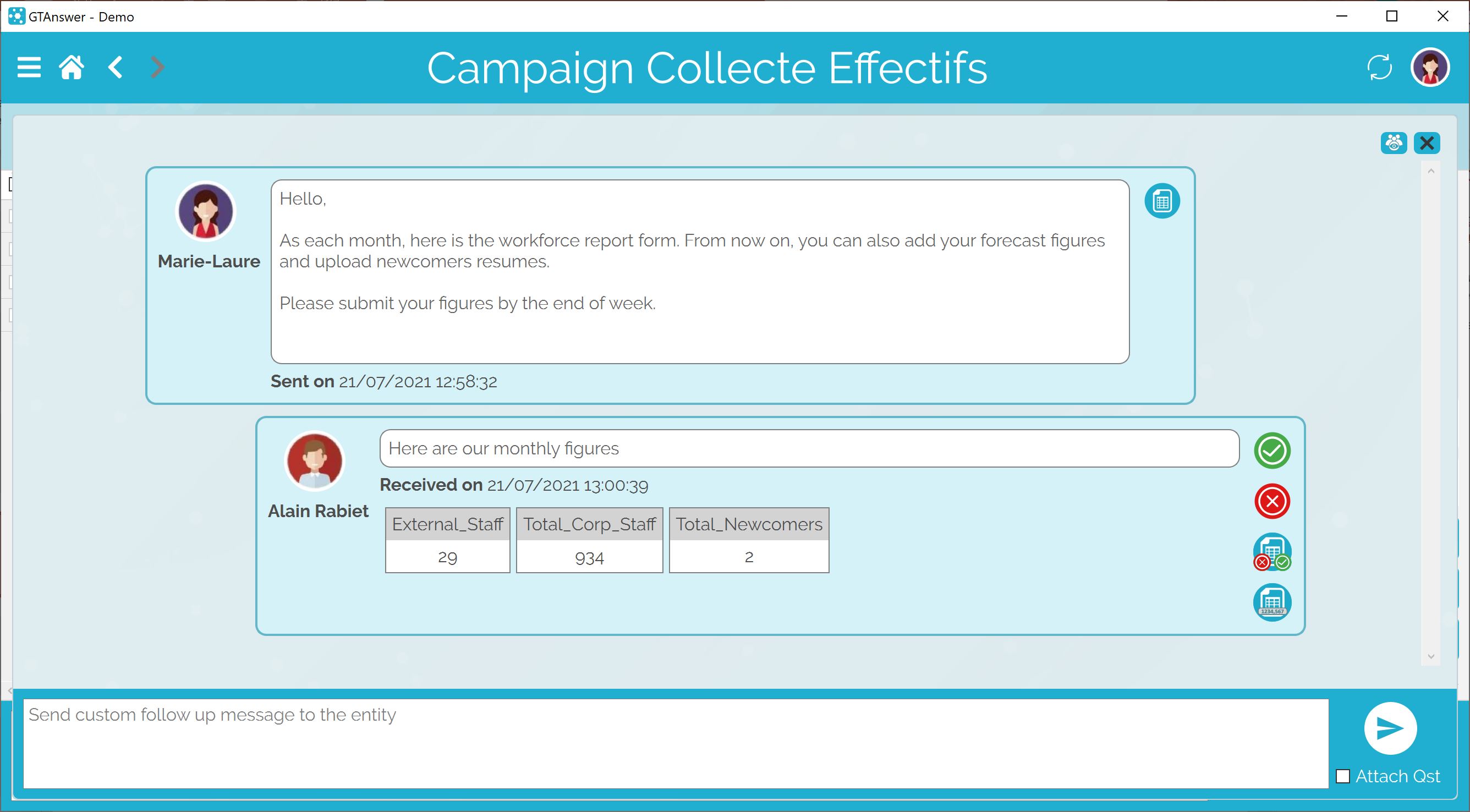
Task: Go to the home screen
Action: [72, 67]
